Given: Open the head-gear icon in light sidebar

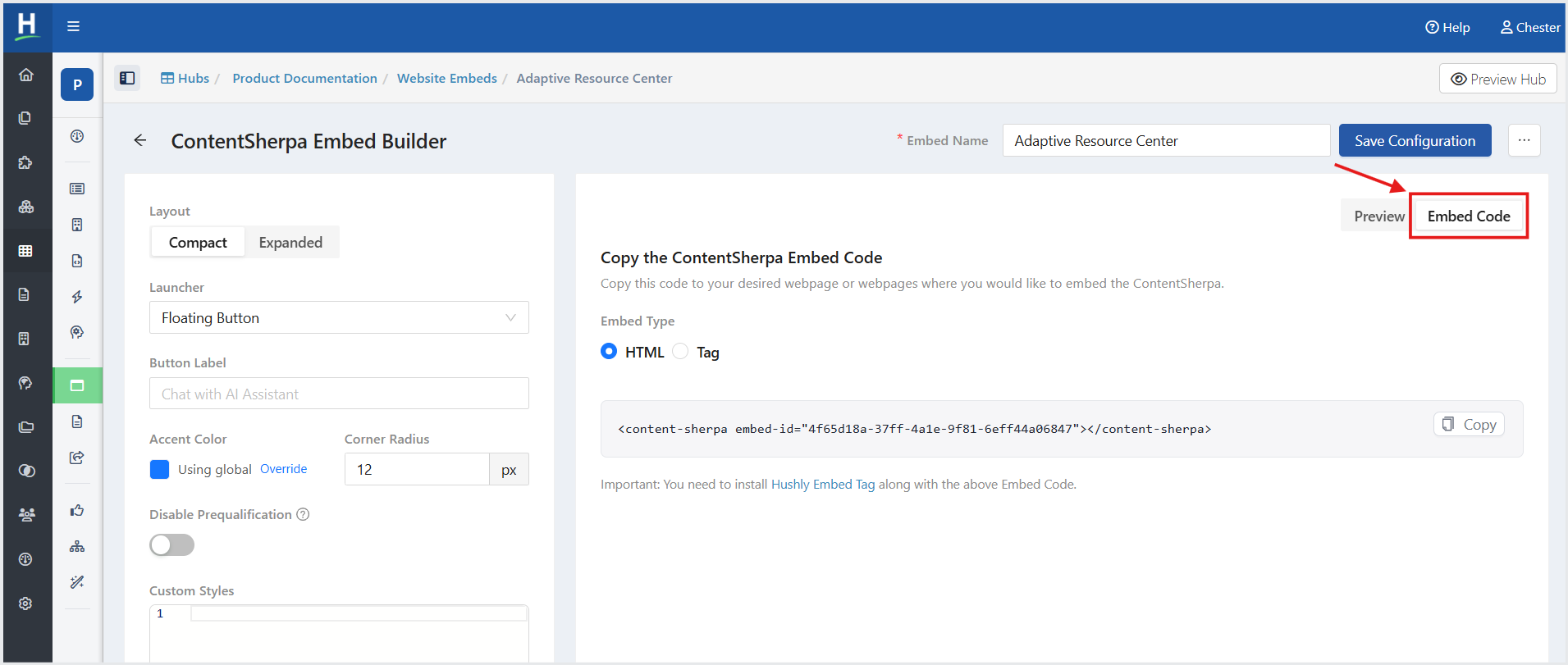Looking at the screenshot, I should click(77, 332).
